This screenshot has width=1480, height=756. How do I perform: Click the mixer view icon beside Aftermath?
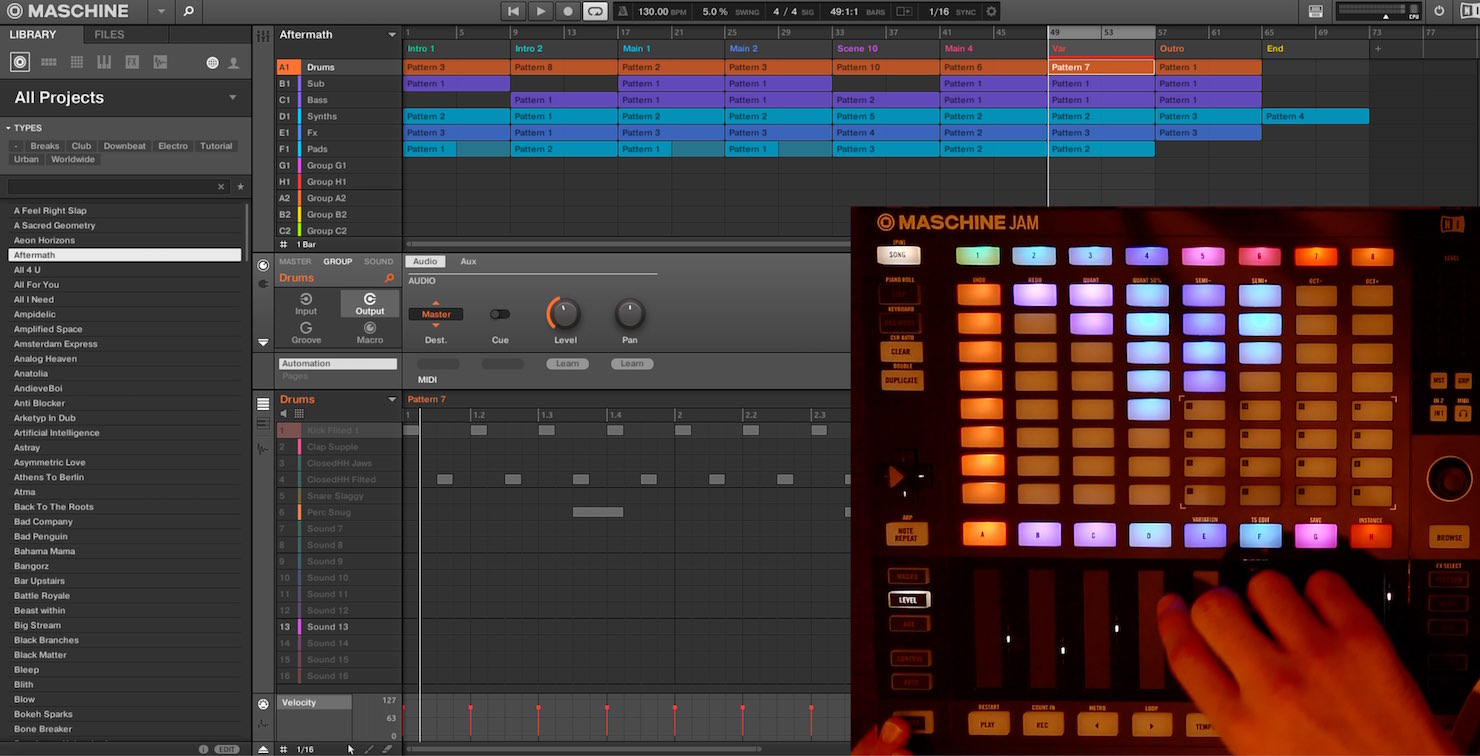(x=263, y=35)
